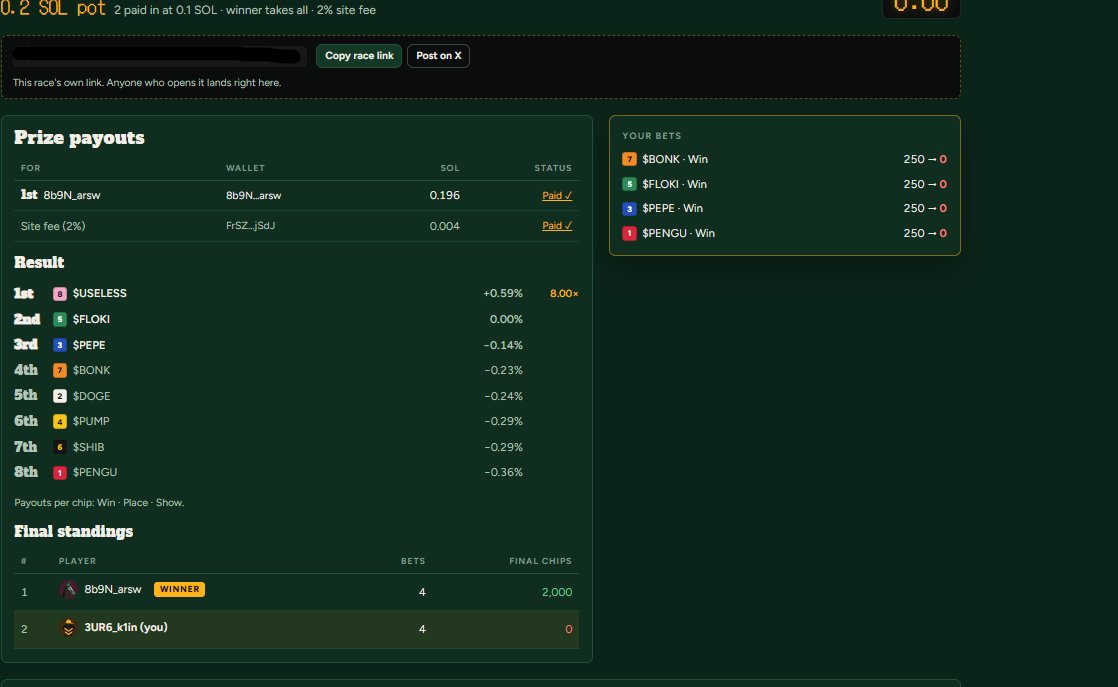This screenshot has height=687, width=1118.
Task: Click the $SHIB name in Result list
Action: point(88,447)
